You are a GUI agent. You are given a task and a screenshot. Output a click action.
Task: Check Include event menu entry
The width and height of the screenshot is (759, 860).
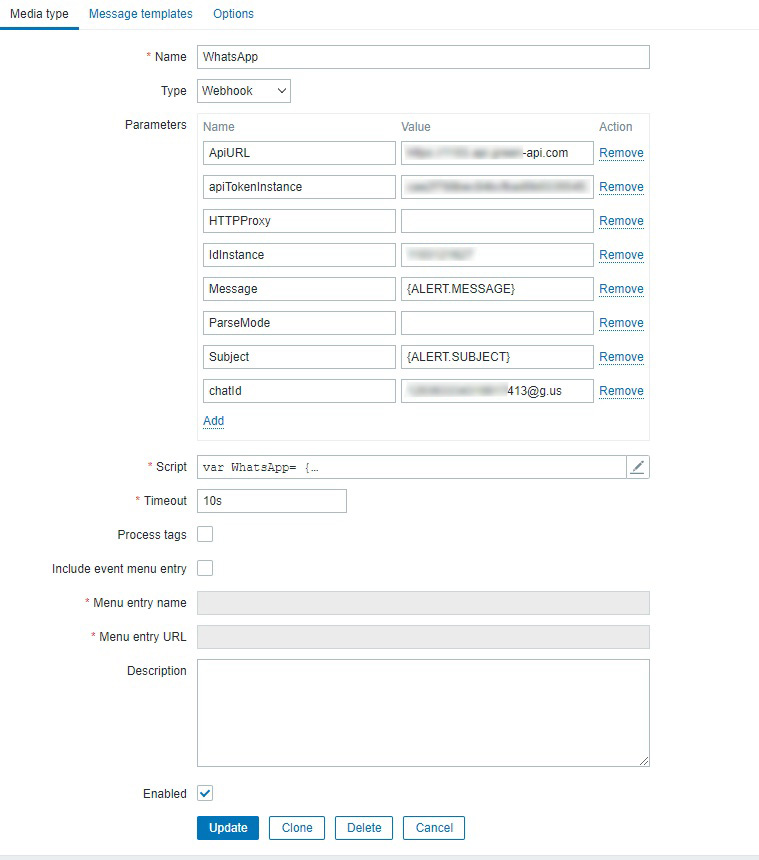[x=204, y=568]
